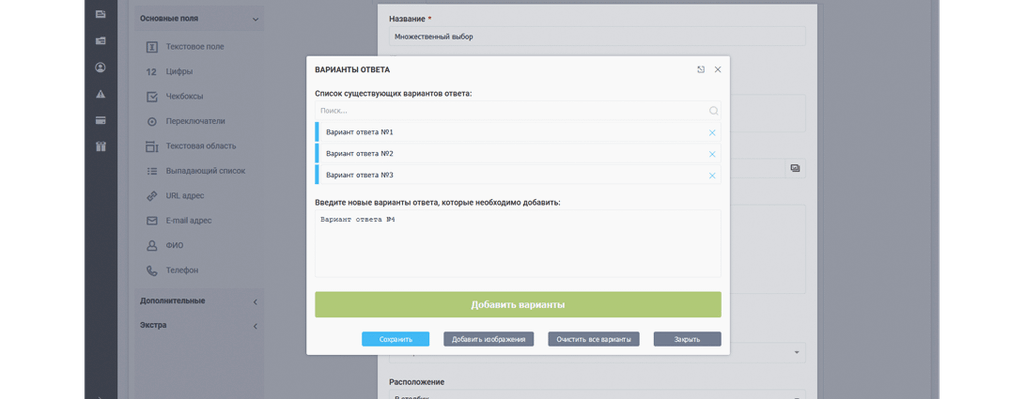Click the credit card icon in sidebar
Viewport: 1024px width, 399px height.
100,120
